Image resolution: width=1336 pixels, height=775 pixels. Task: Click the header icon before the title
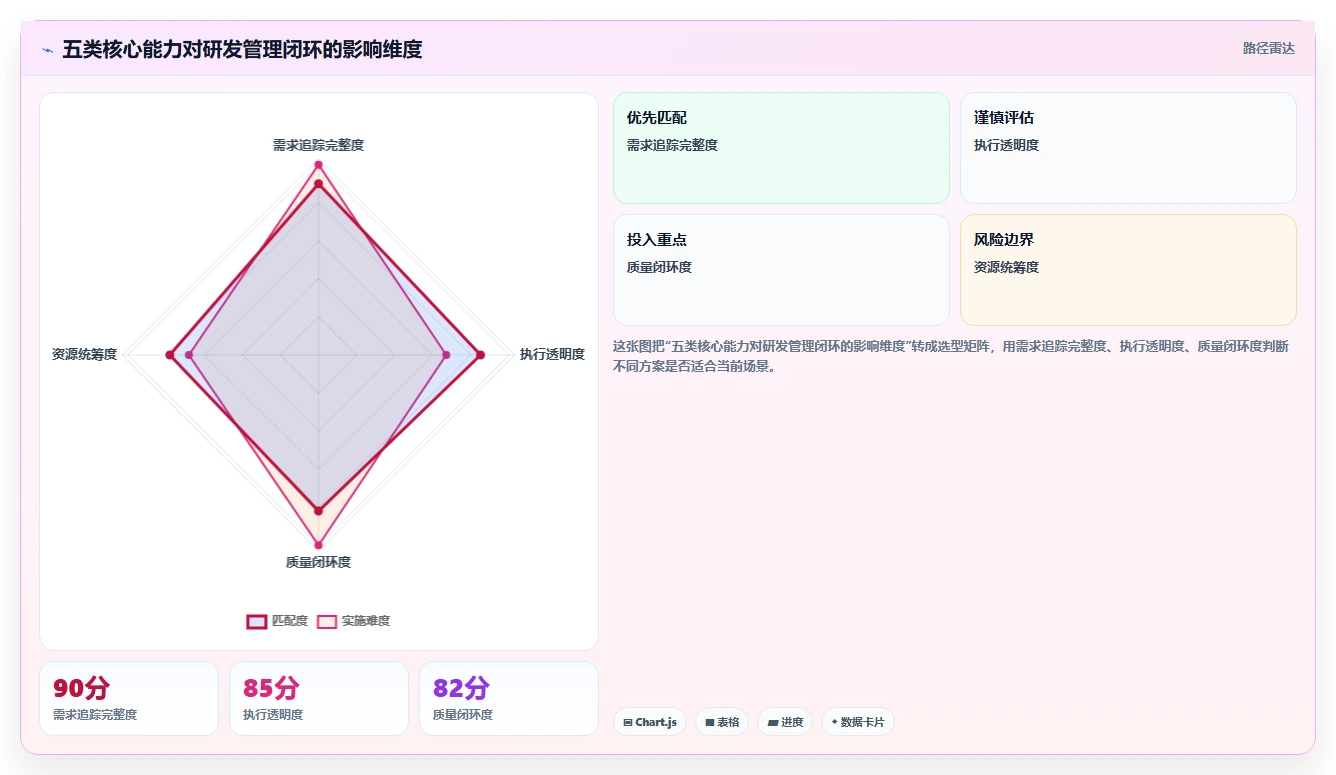[47, 49]
